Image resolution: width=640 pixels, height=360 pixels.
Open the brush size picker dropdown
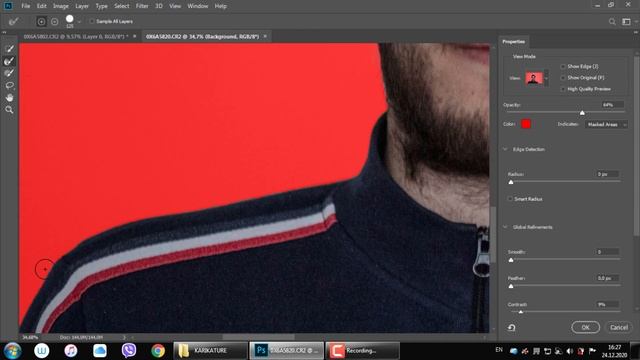pos(79,21)
